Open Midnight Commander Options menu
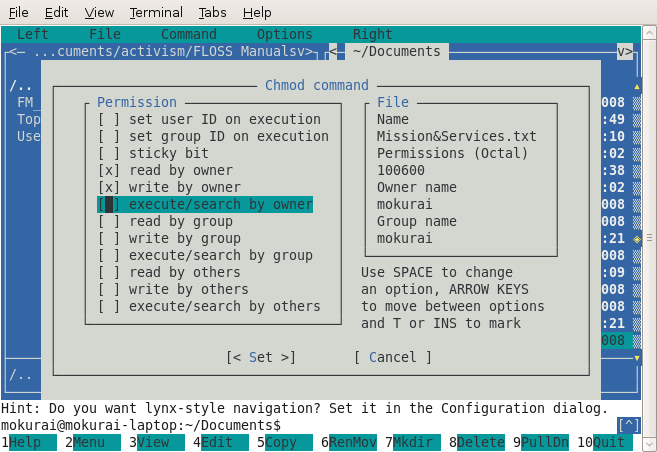Screen dimensions: 657x452 pos(285,34)
